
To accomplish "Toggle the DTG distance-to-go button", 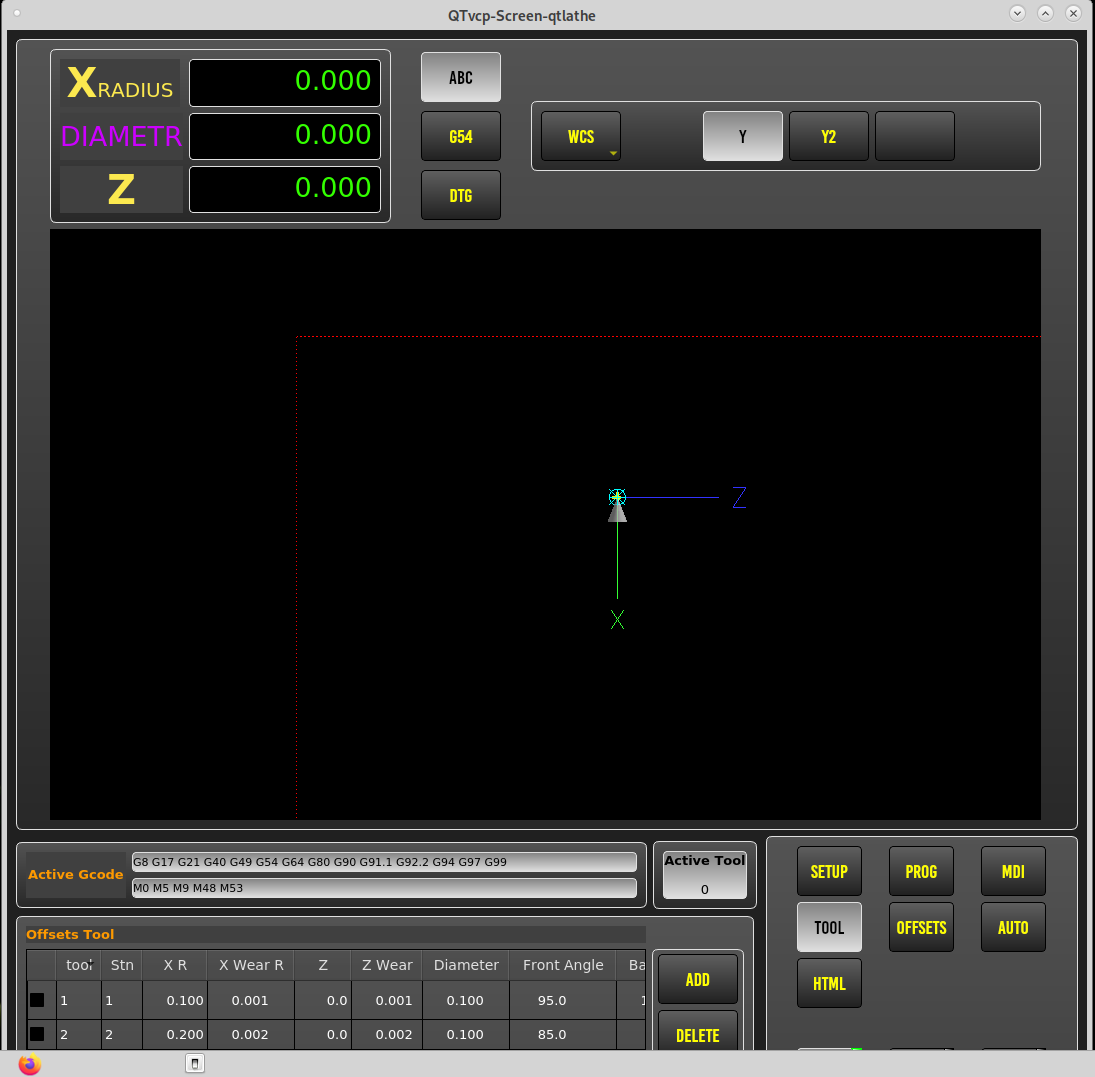I will [x=461, y=196].
